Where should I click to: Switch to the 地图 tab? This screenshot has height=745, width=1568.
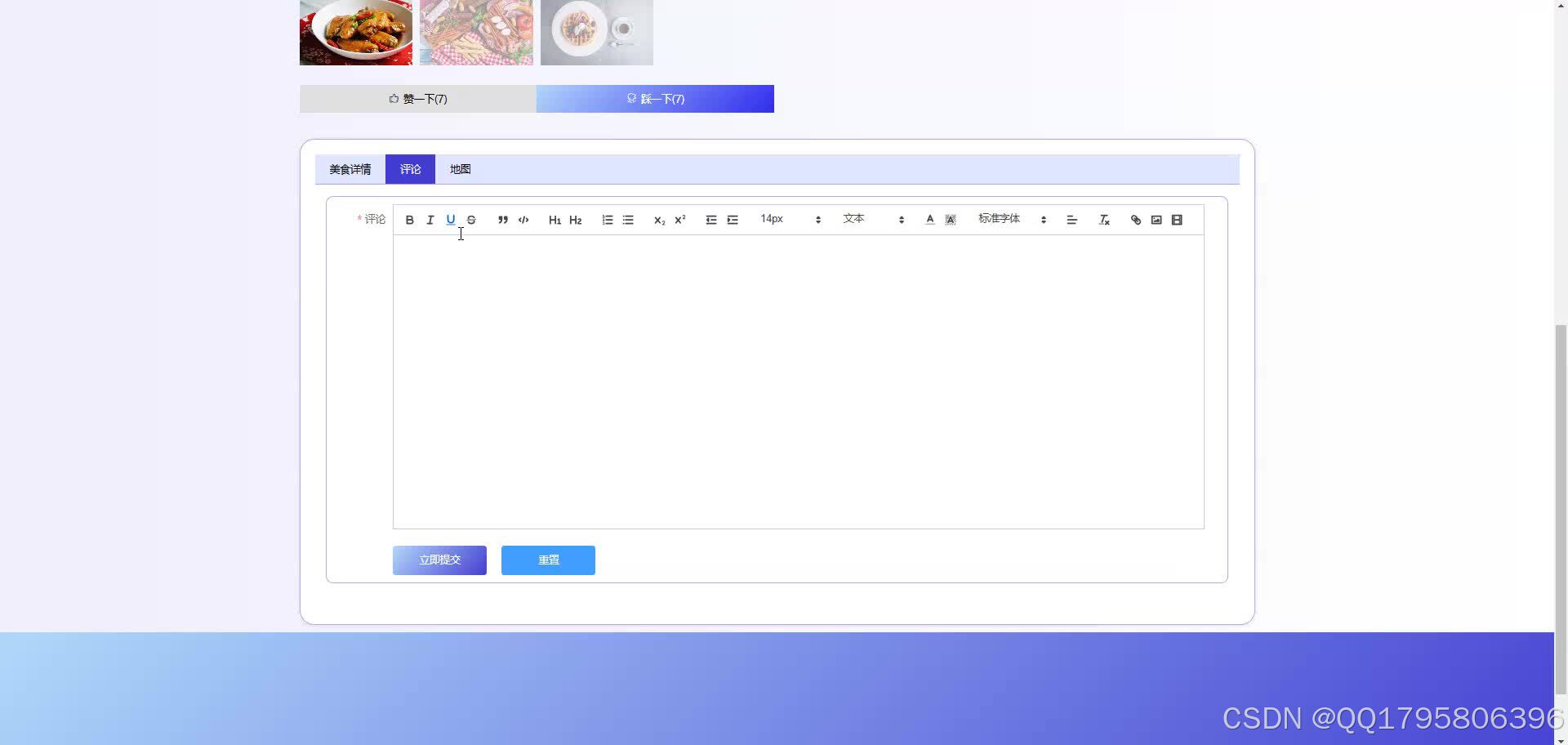460,169
